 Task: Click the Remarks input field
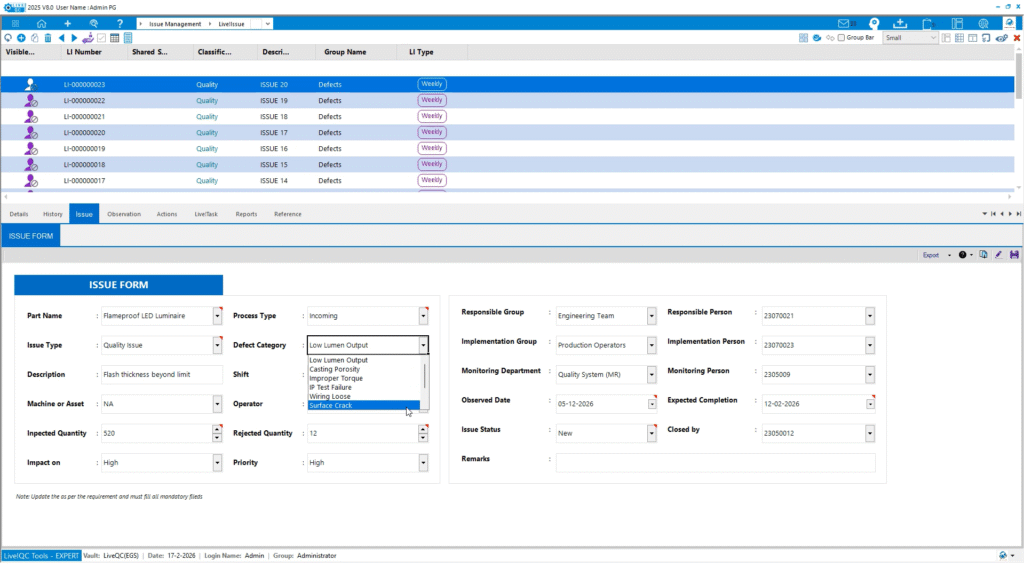point(715,462)
